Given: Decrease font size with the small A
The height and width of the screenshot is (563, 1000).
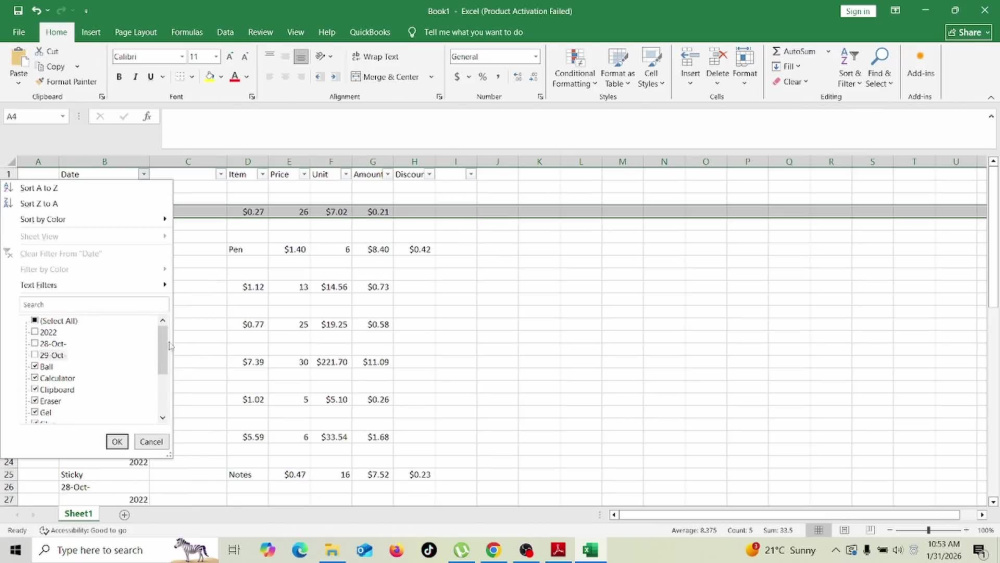Looking at the screenshot, I should [x=245, y=57].
